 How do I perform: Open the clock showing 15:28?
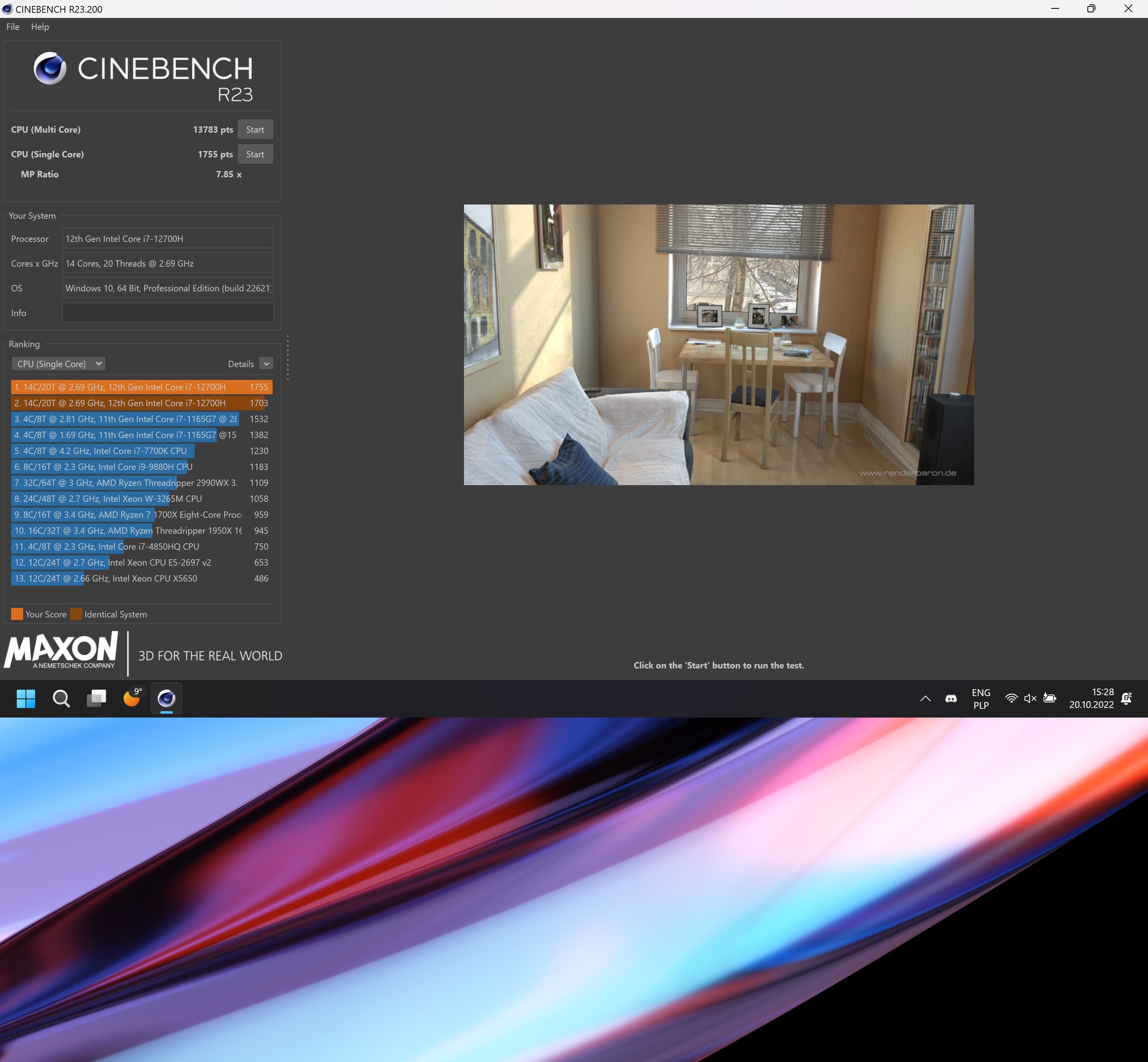(x=1091, y=699)
